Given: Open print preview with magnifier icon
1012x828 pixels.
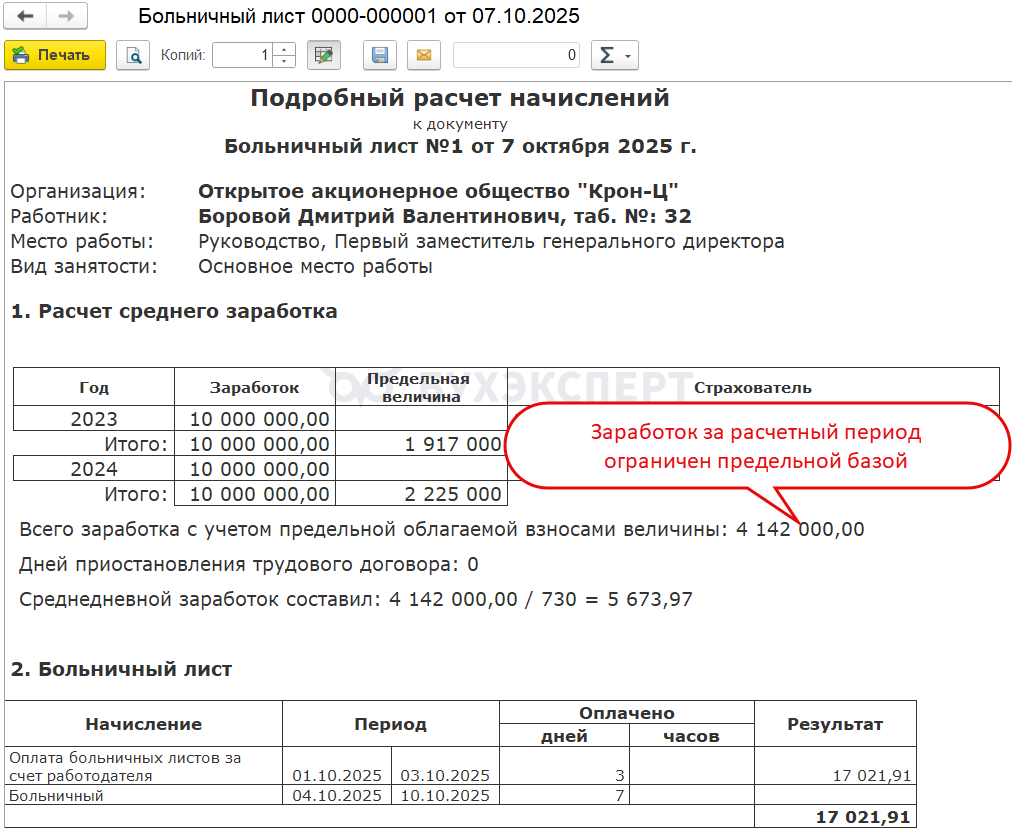Looking at the screenshot, I should coord(133,56).
